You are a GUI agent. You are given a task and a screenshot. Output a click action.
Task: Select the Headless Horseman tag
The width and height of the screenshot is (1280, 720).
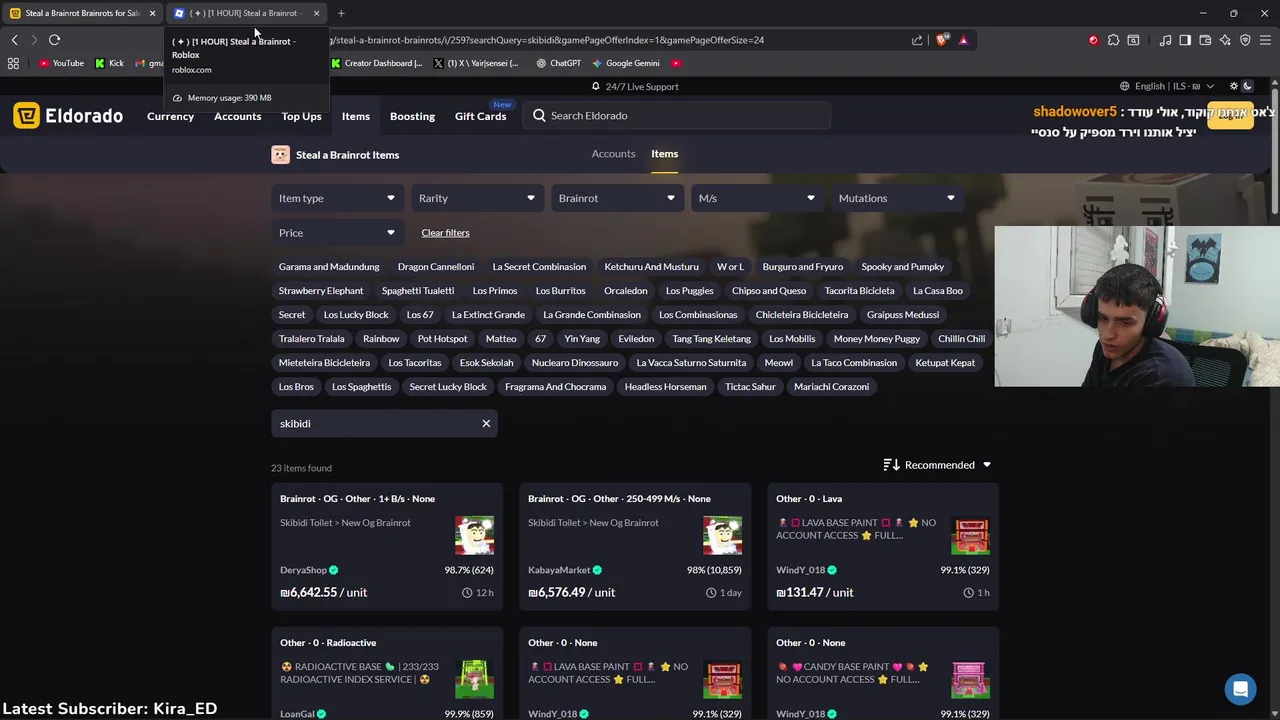pos(665,387)
